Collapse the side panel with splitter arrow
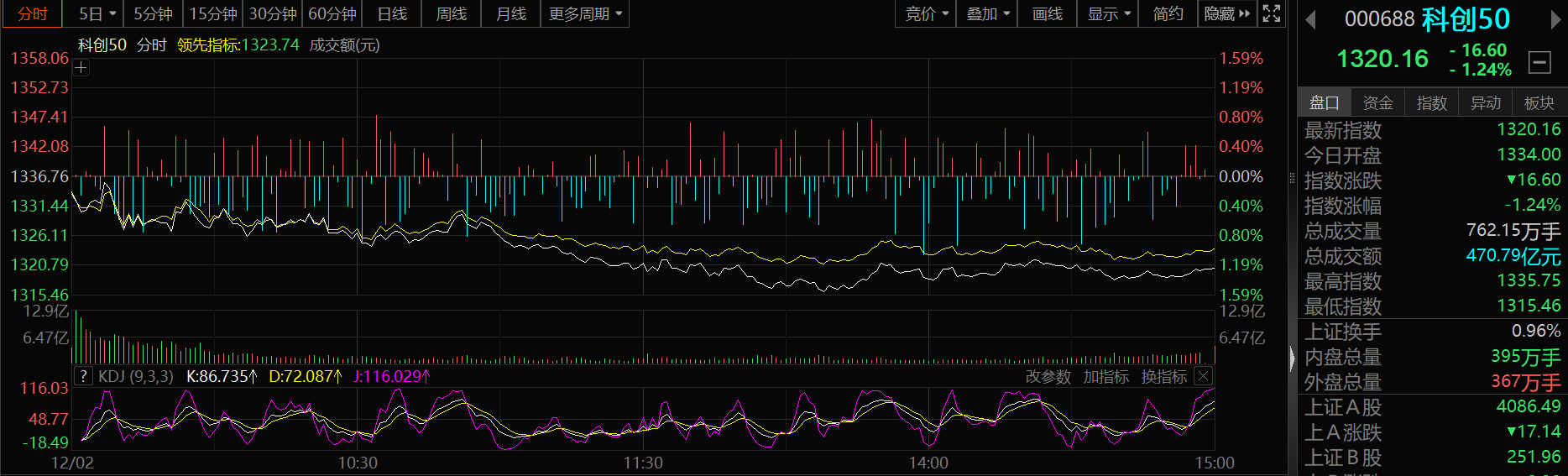Image resolution: width=1568 pixels, height=476 pixels. (1292, 359)
